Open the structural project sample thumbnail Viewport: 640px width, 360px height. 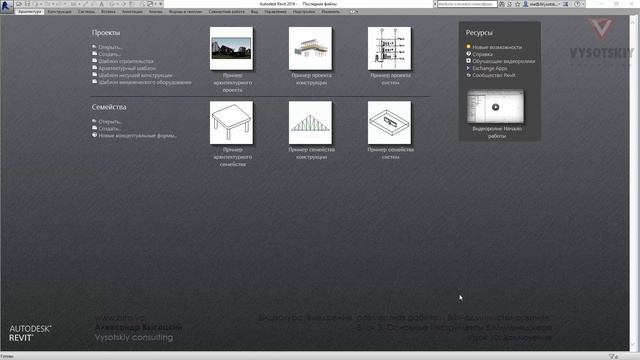click(x=310, y=49)
